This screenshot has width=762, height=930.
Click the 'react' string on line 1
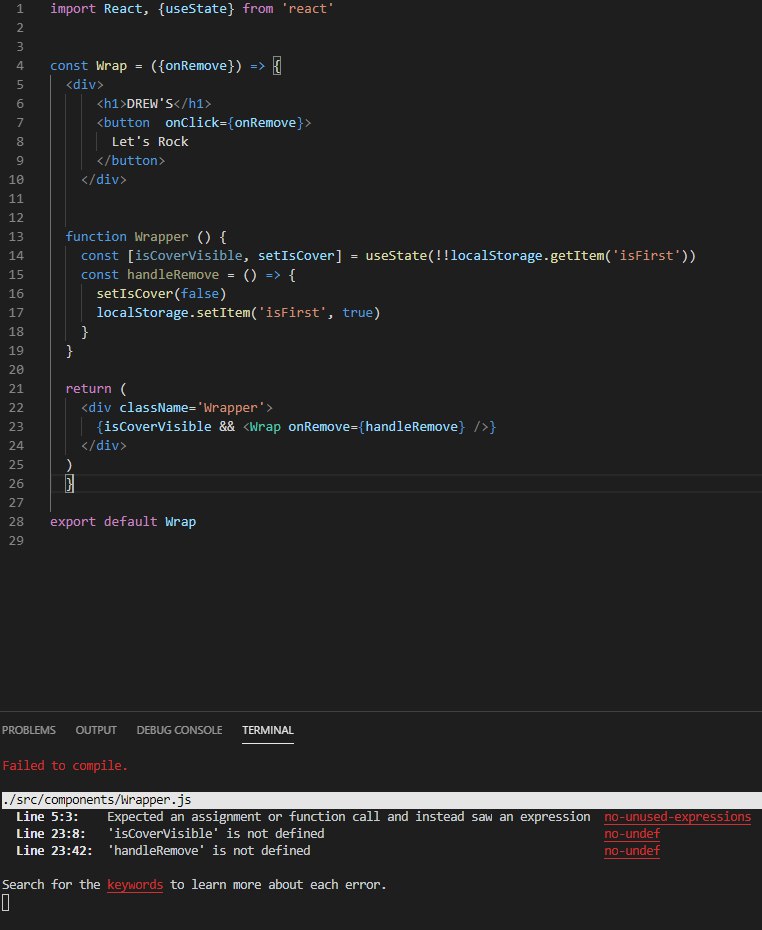pyautogui.click(x=307, y=9)
